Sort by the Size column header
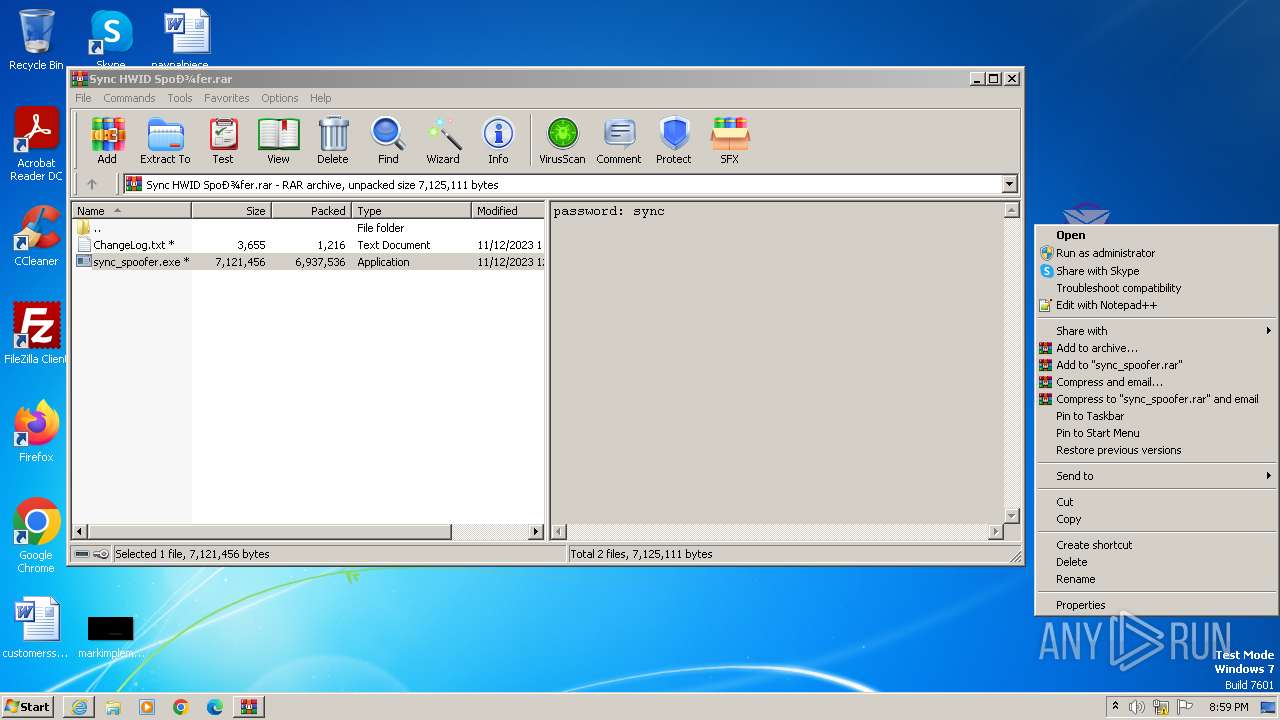The height and width of the screenshot is (720, 1280). tap(231, 211)
